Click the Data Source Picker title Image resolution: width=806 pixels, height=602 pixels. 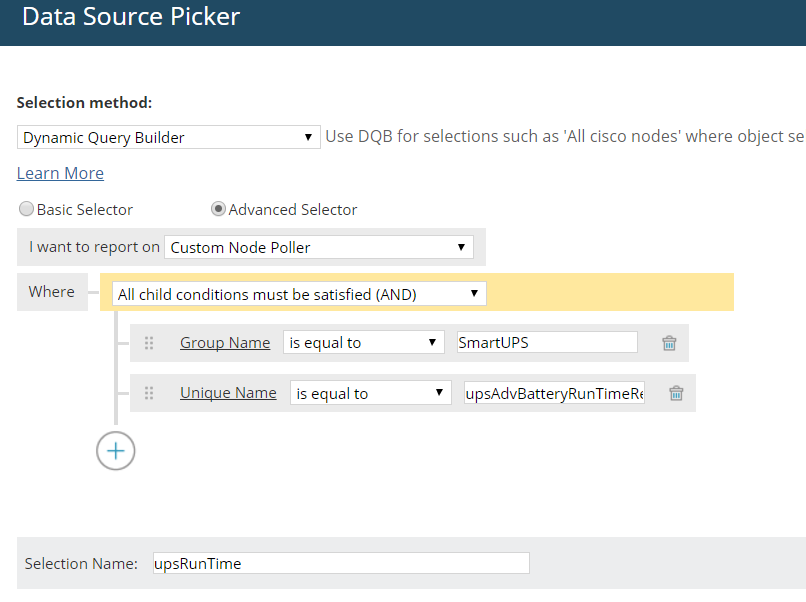tap(131, 17)
